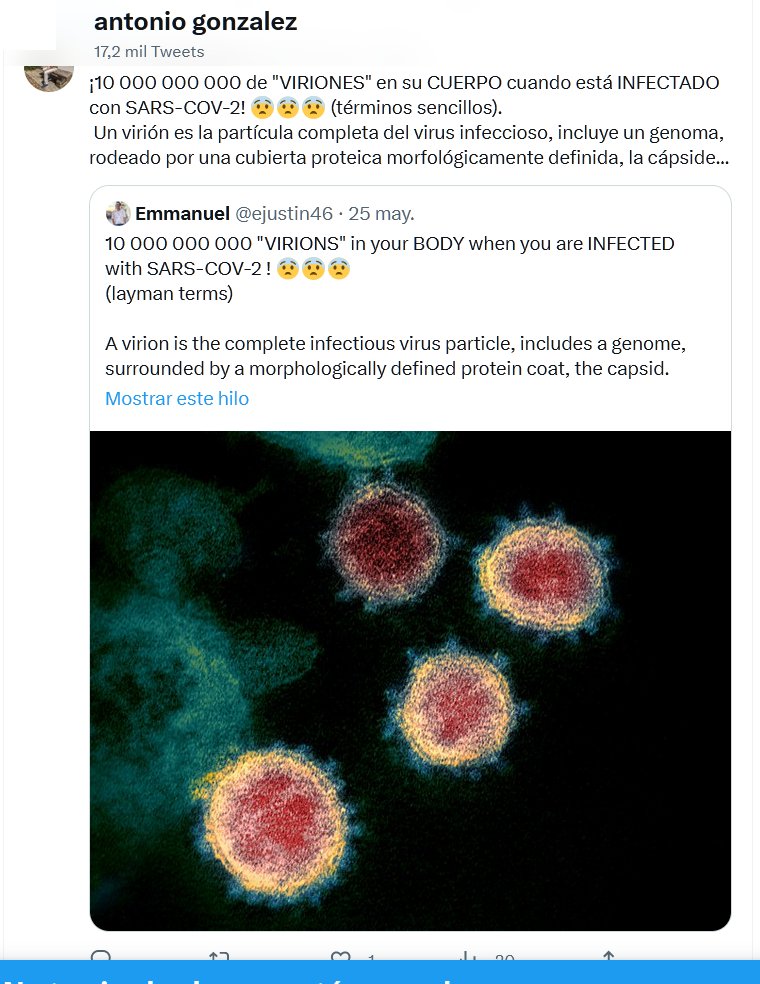The image size is (760, 984).
Task: Click 'Mostrar este hilo' link
Action: [x=177, y=398]
